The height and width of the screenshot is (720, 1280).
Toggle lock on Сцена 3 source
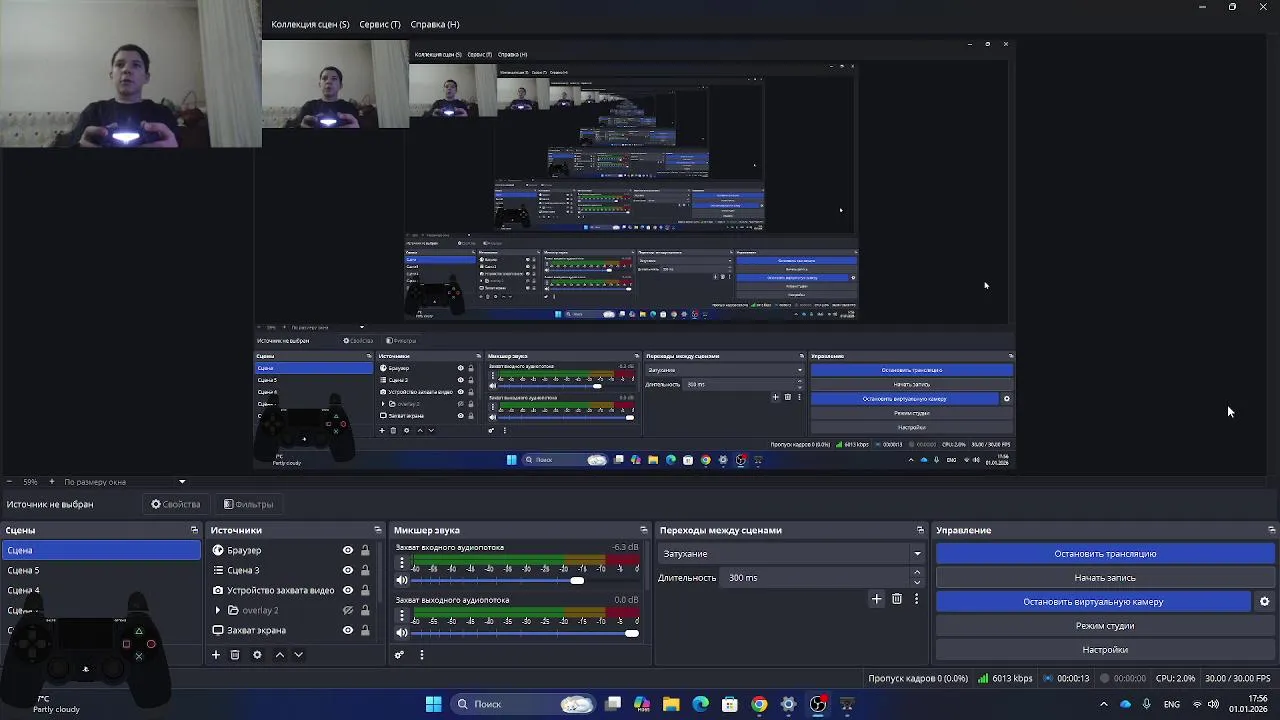coord(365,570)
